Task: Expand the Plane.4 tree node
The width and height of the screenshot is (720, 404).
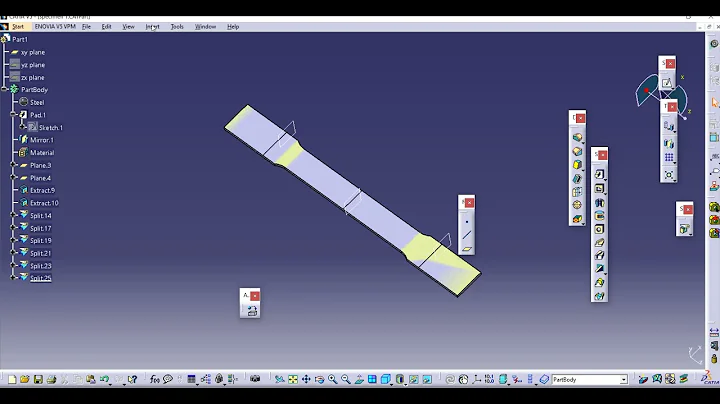Action: pyautogui.click(x=13, y=177)
